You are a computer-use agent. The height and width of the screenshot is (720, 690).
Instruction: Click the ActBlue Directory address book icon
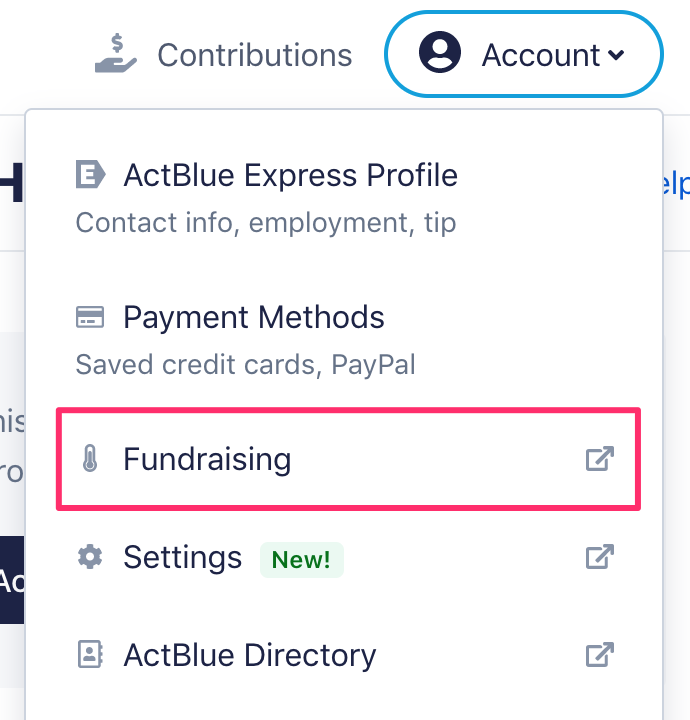pos(91,656)
